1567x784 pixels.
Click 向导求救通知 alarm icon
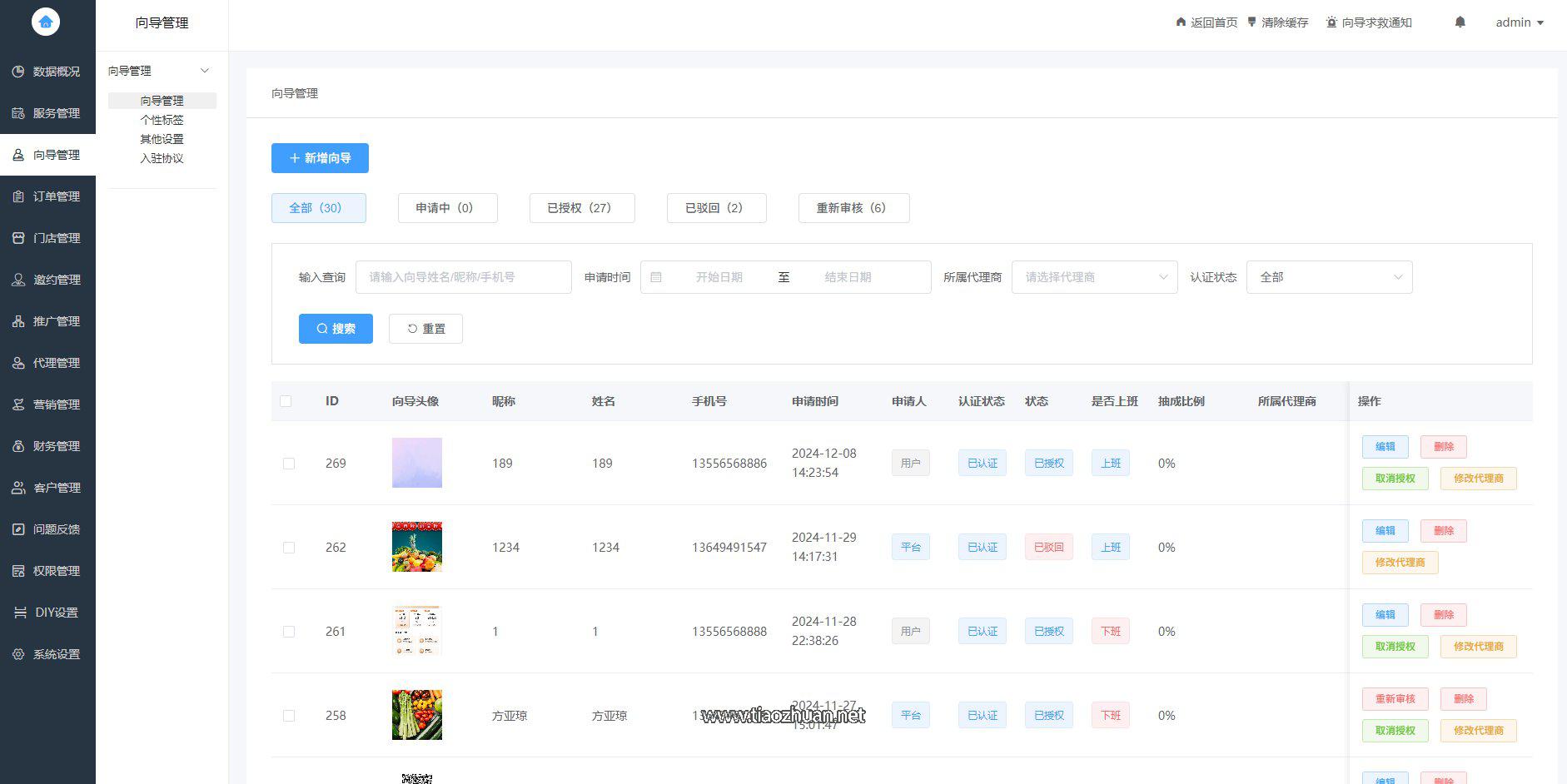(1331, 22)
